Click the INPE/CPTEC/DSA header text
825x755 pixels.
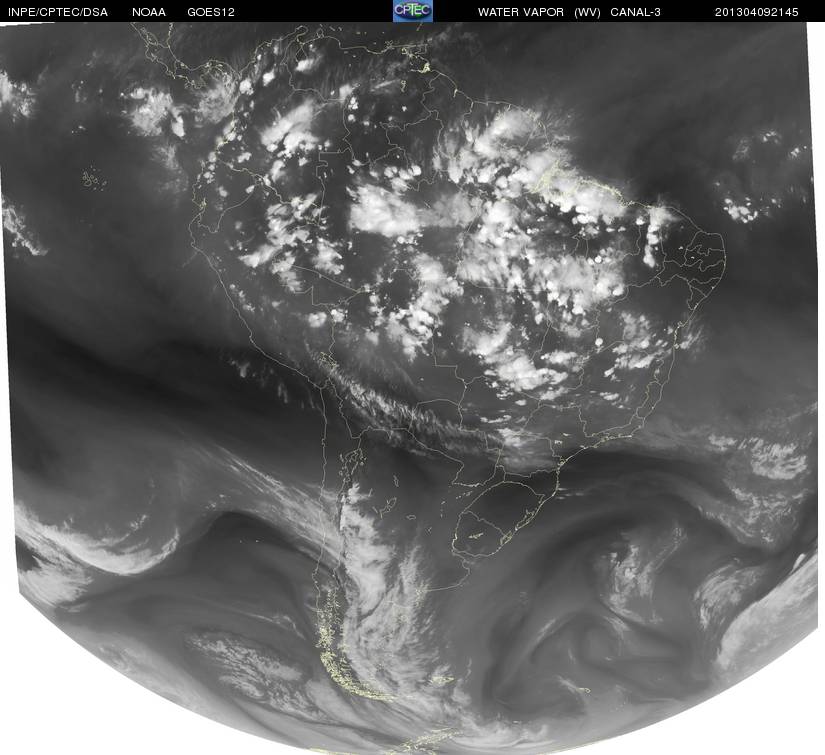coord(58,12)
